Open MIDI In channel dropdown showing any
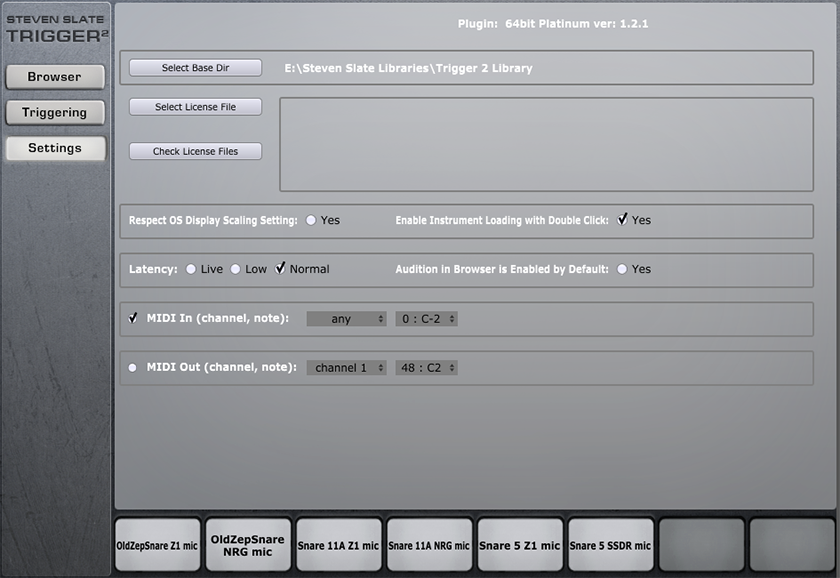 tap(346, 319)
